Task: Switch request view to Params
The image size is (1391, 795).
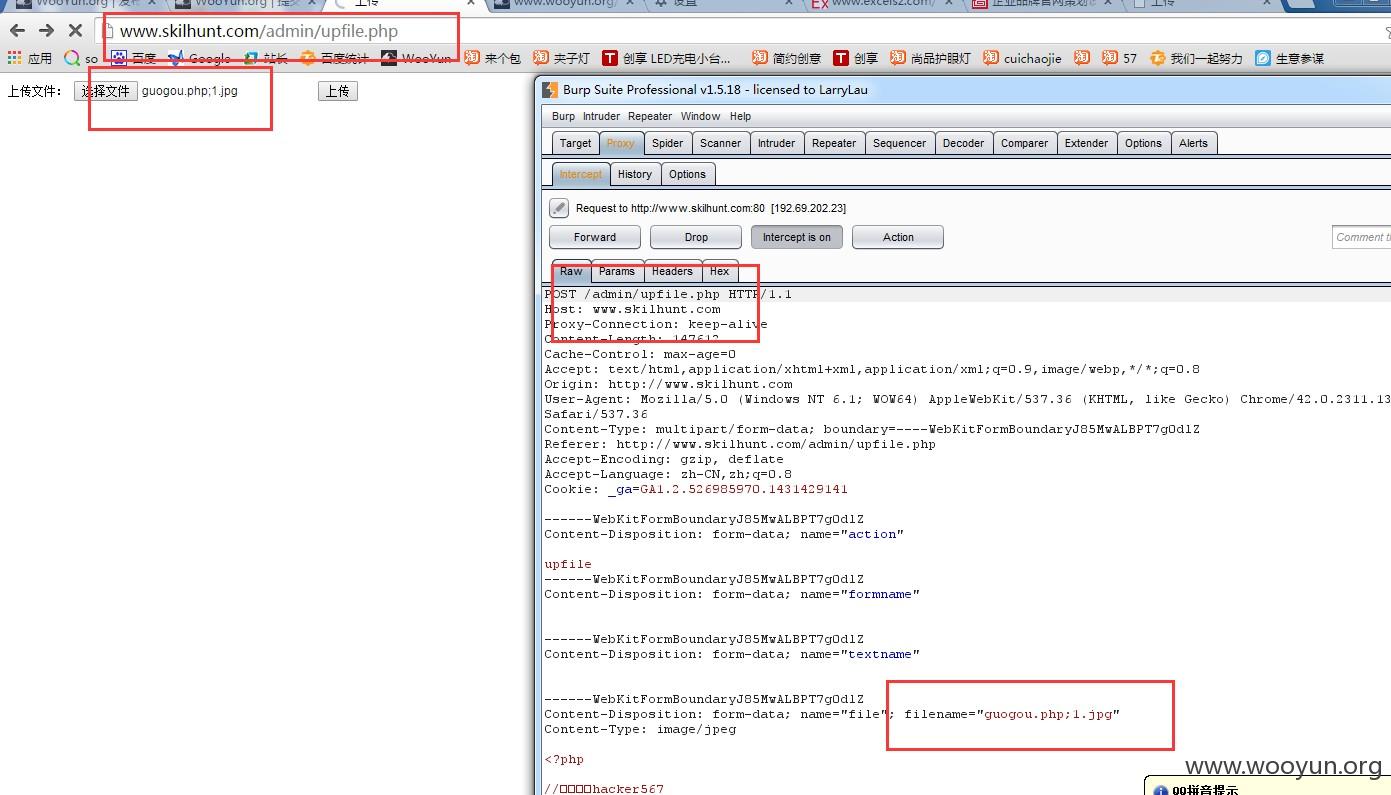Action: pyautogui.click(x=617, y=272)
